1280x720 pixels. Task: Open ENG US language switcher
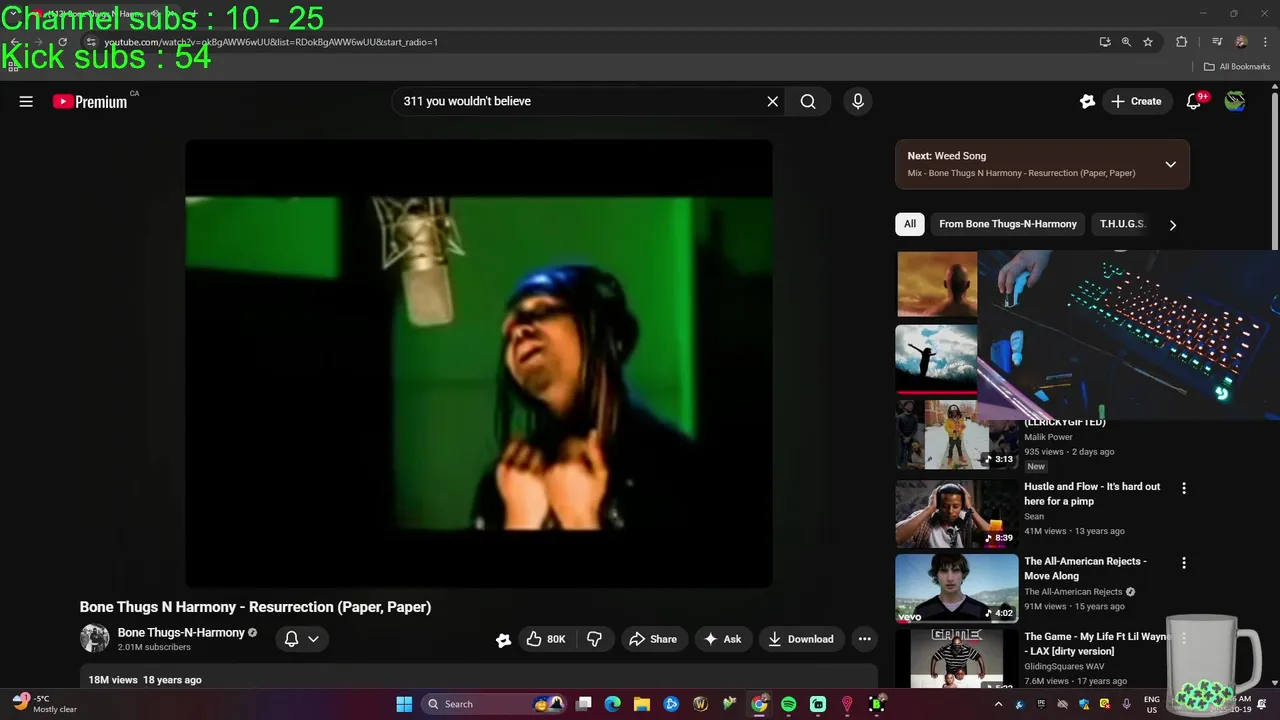[x=1152, y=704]
